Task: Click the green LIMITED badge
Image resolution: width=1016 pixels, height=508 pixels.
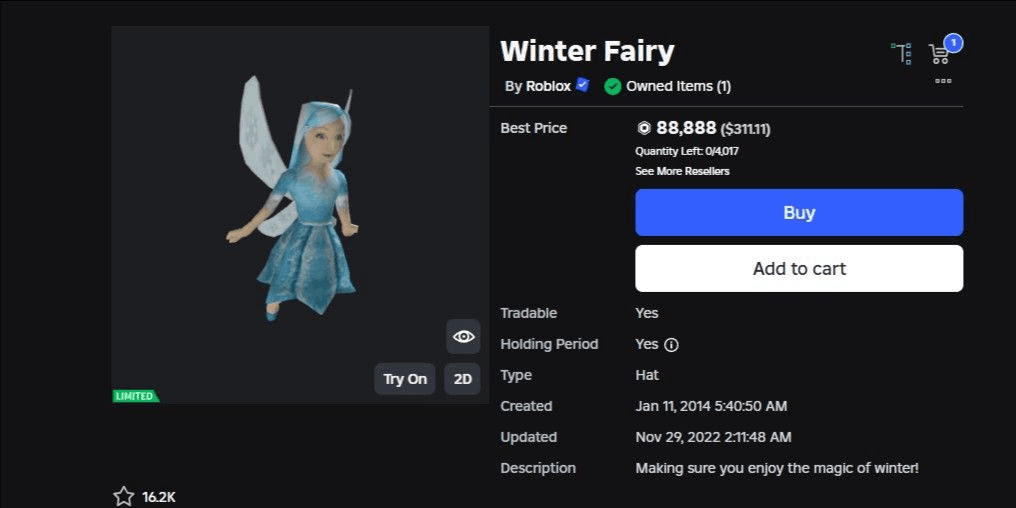Action: click(x=135, y=396)
